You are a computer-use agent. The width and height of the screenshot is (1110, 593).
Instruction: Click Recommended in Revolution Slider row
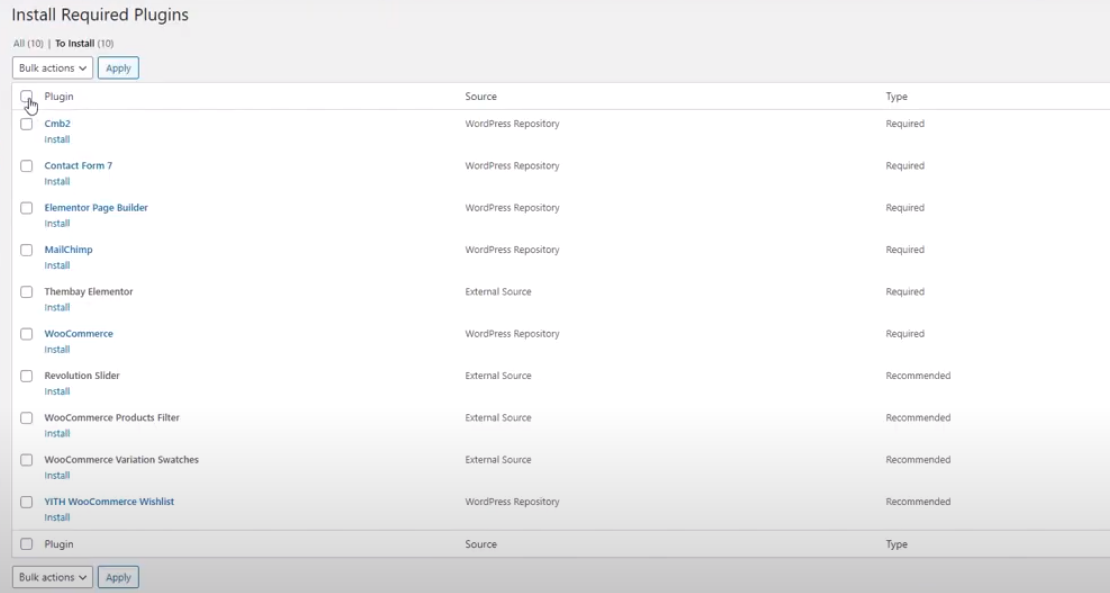(918, 375)
